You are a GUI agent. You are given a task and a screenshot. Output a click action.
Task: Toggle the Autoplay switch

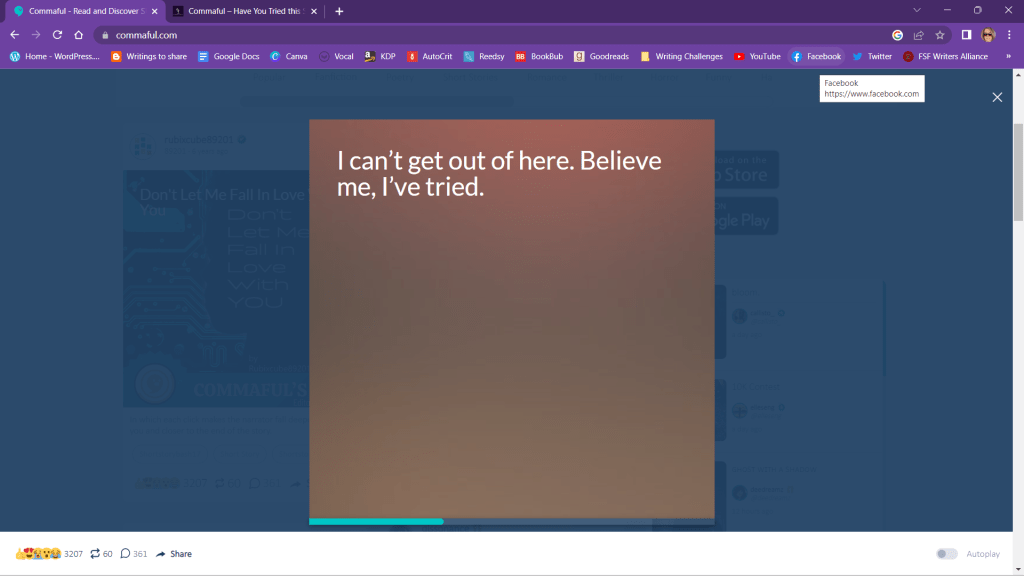tap(946, 554)
